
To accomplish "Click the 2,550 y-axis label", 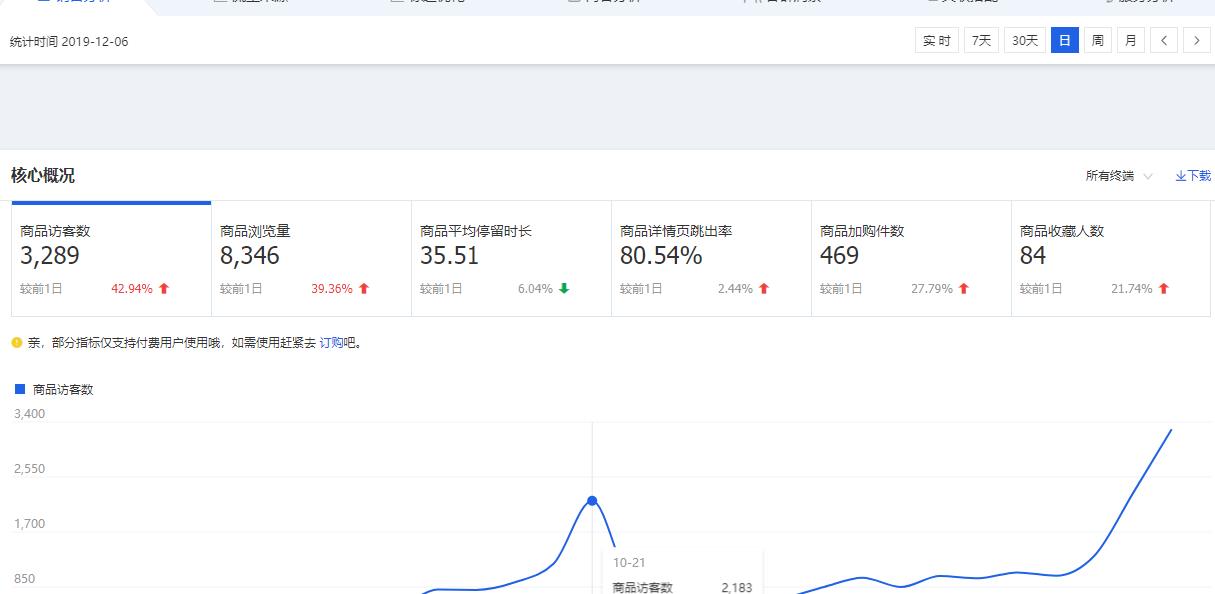I will coord(29,469).
